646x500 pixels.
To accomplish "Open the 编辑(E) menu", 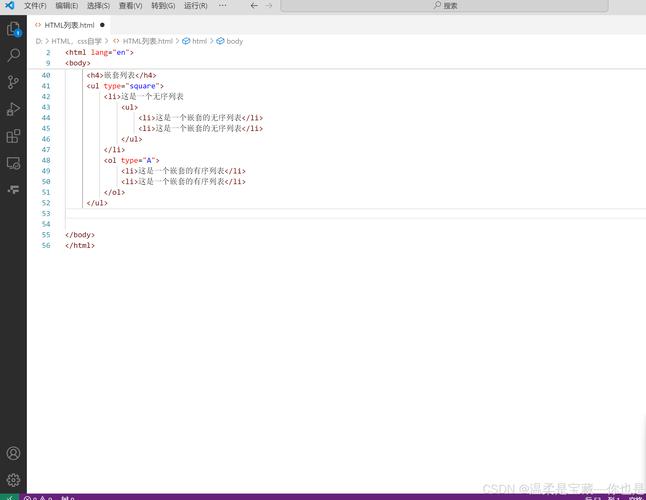I will point(67,6).
